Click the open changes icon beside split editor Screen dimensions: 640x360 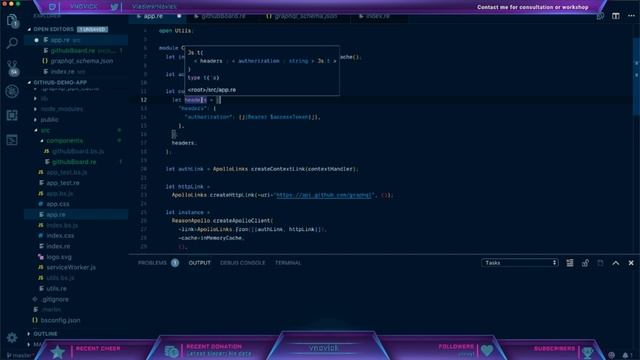(x=600, y=16)
